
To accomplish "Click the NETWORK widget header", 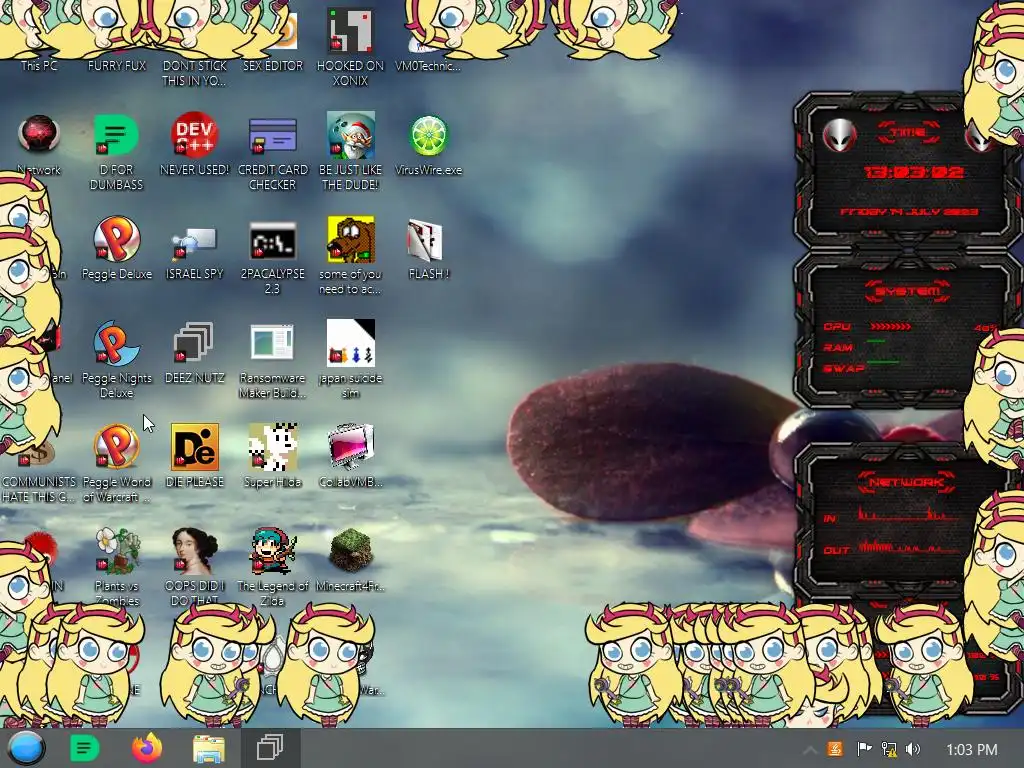I will (x=906, y=482).
